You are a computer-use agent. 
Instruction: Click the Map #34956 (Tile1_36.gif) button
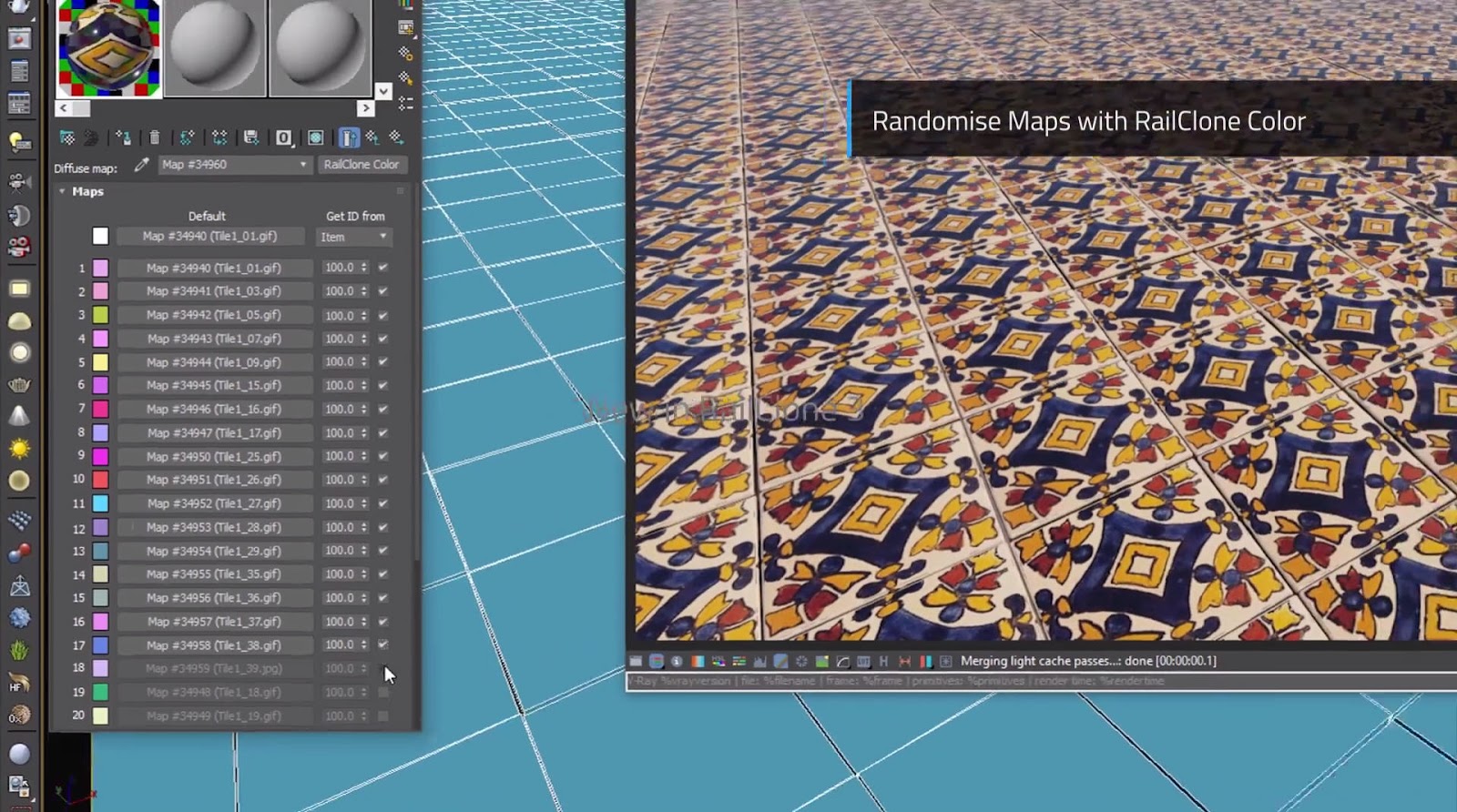click(x=214, y=598)
